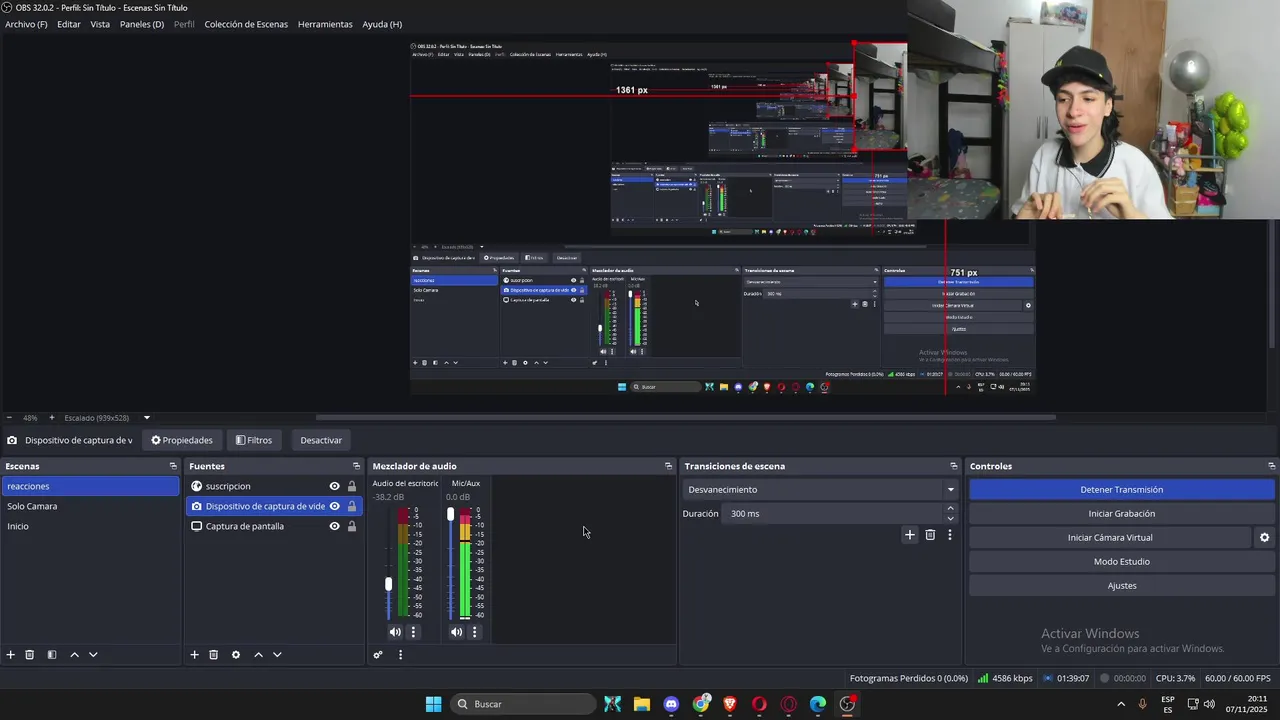This screenshot has width=1280, height=720.
Task: Hide the suscripcion source
Action: pos(335,486)
